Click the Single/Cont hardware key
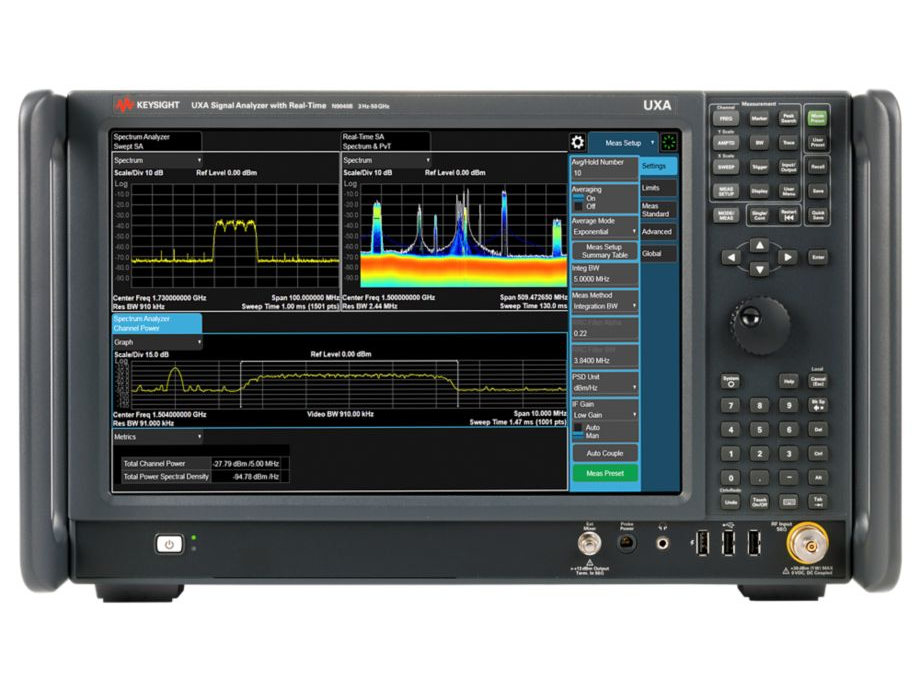The image size is (920, 690). [759, 215]
